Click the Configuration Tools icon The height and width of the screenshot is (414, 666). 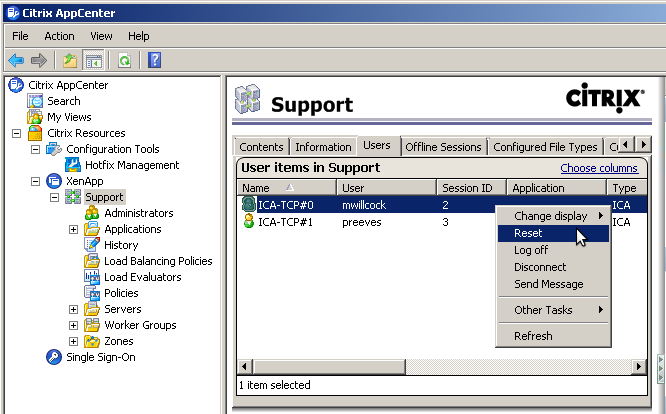pyautogui.click(x=54, y=149)
